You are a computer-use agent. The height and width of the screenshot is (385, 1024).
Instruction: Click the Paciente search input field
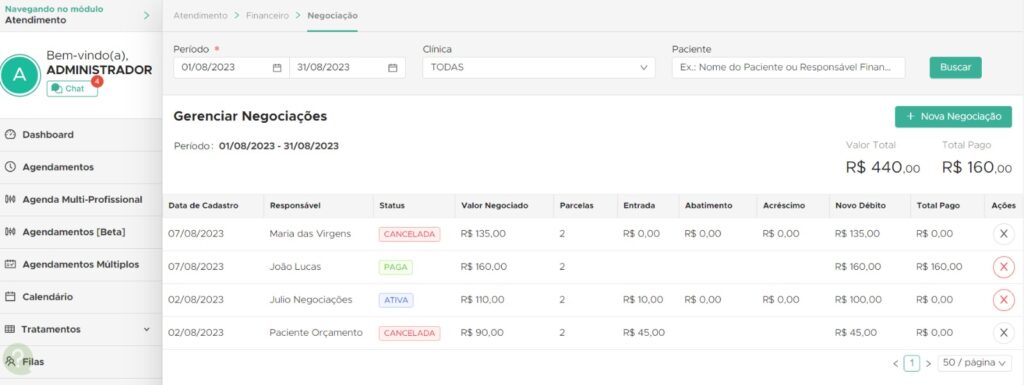click(788, 67)
